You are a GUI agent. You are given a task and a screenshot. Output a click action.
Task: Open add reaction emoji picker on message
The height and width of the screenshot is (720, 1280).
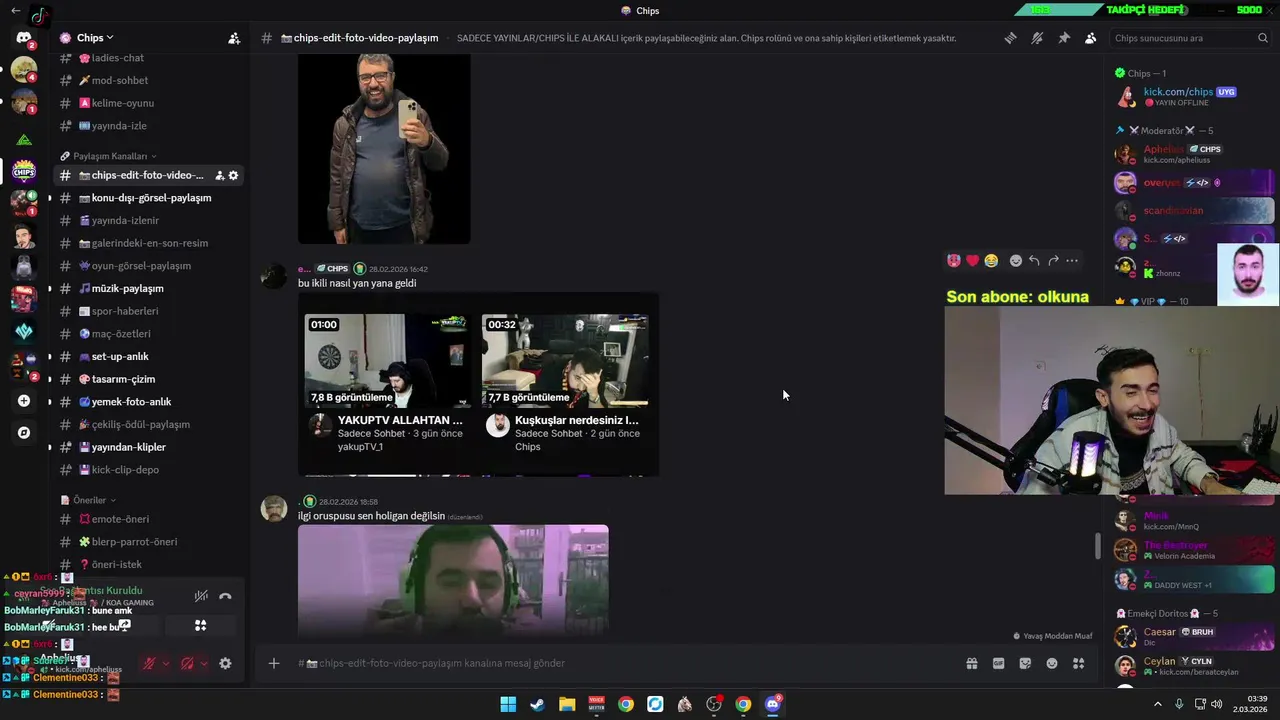click(x=1016, y=260)
